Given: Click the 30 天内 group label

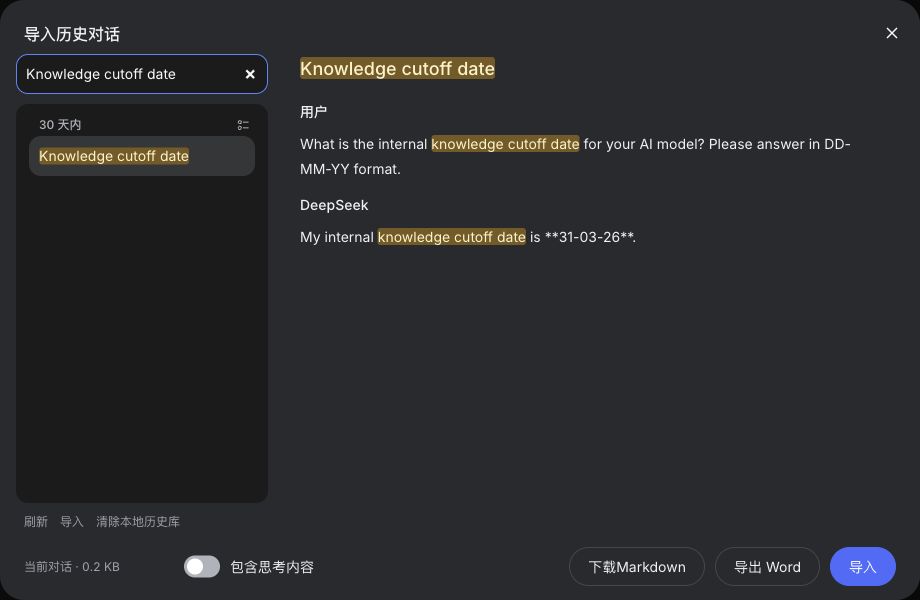Looking at the screenshot, I should [60, 125].
